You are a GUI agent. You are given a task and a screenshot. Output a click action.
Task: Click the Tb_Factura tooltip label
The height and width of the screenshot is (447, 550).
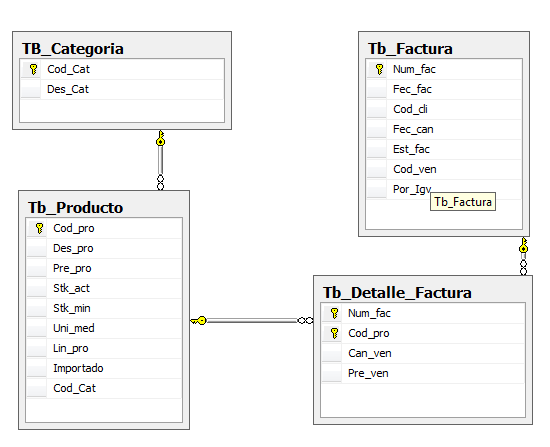coord(463,202)
